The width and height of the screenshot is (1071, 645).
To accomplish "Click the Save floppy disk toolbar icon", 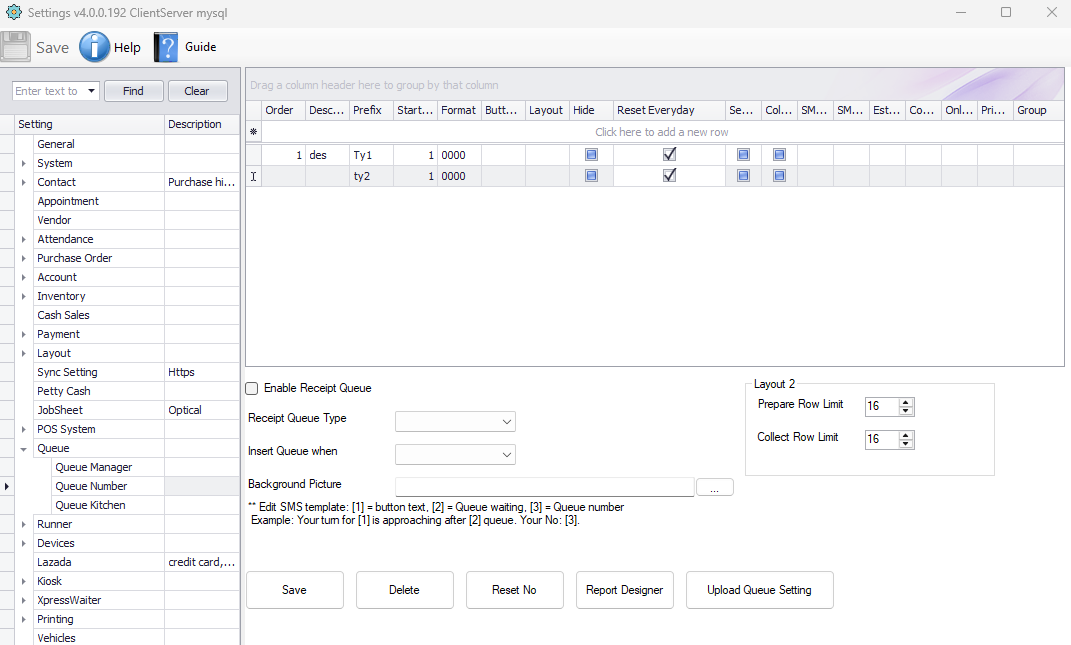I will coord(16,47).
